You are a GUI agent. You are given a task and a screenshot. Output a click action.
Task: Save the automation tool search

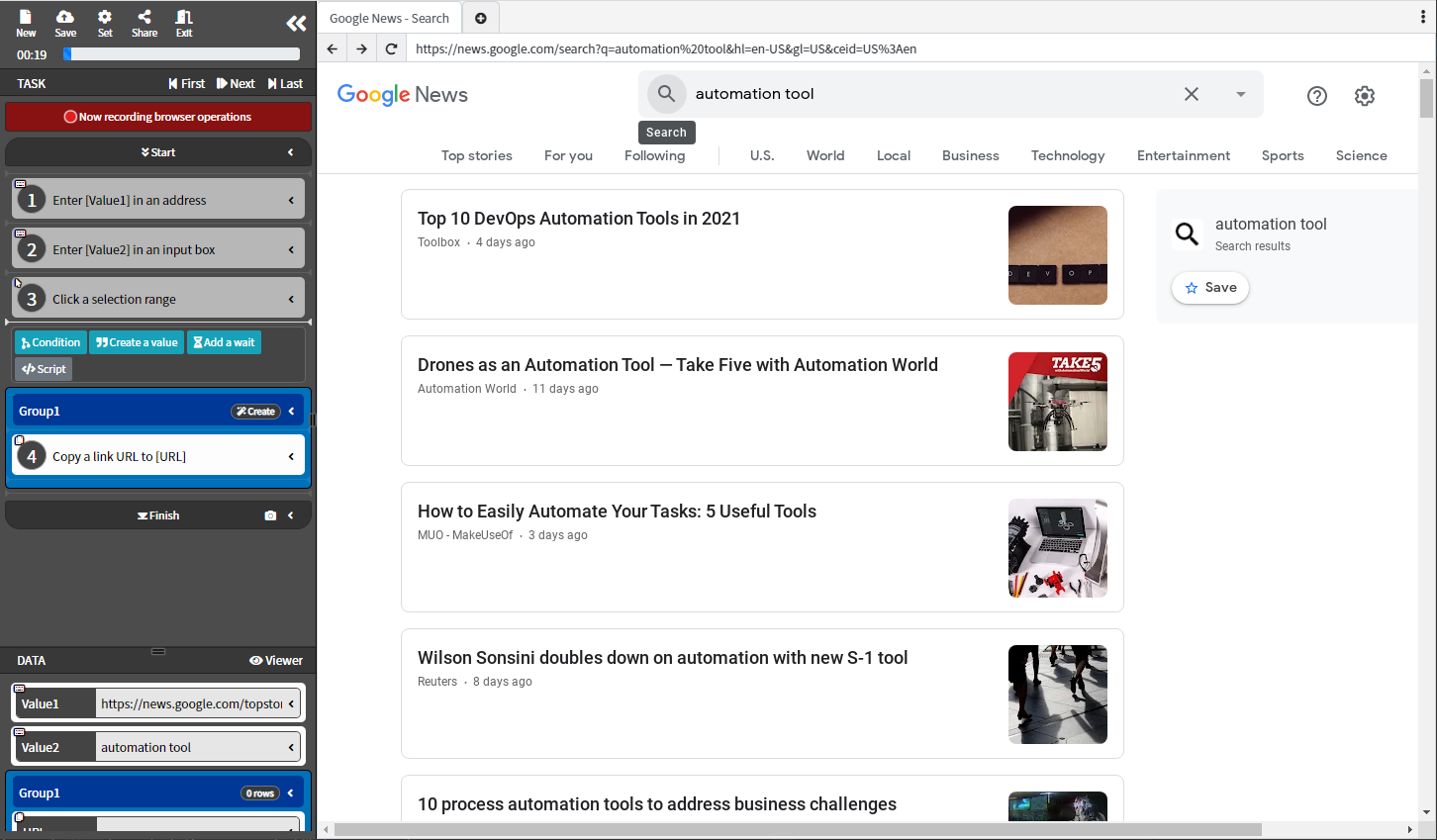[x=1210, y=288]
